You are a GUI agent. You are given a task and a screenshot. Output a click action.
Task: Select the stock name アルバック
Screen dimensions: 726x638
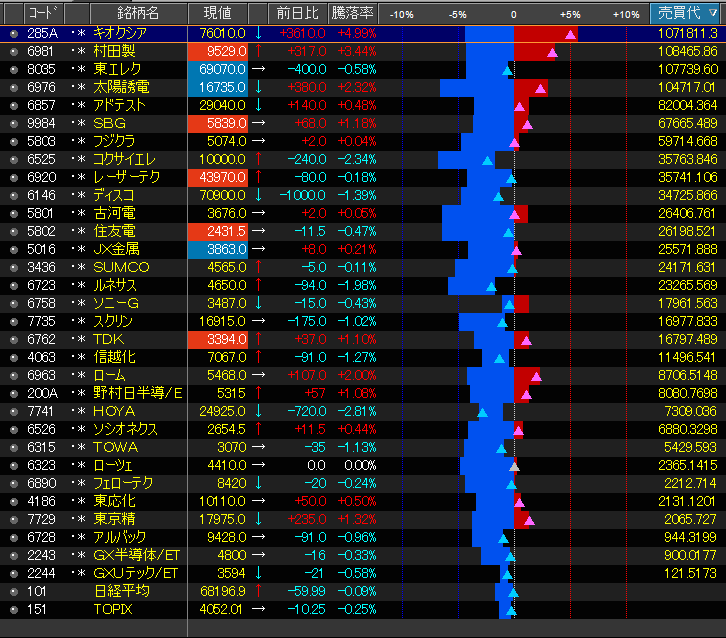click(119, 537)
